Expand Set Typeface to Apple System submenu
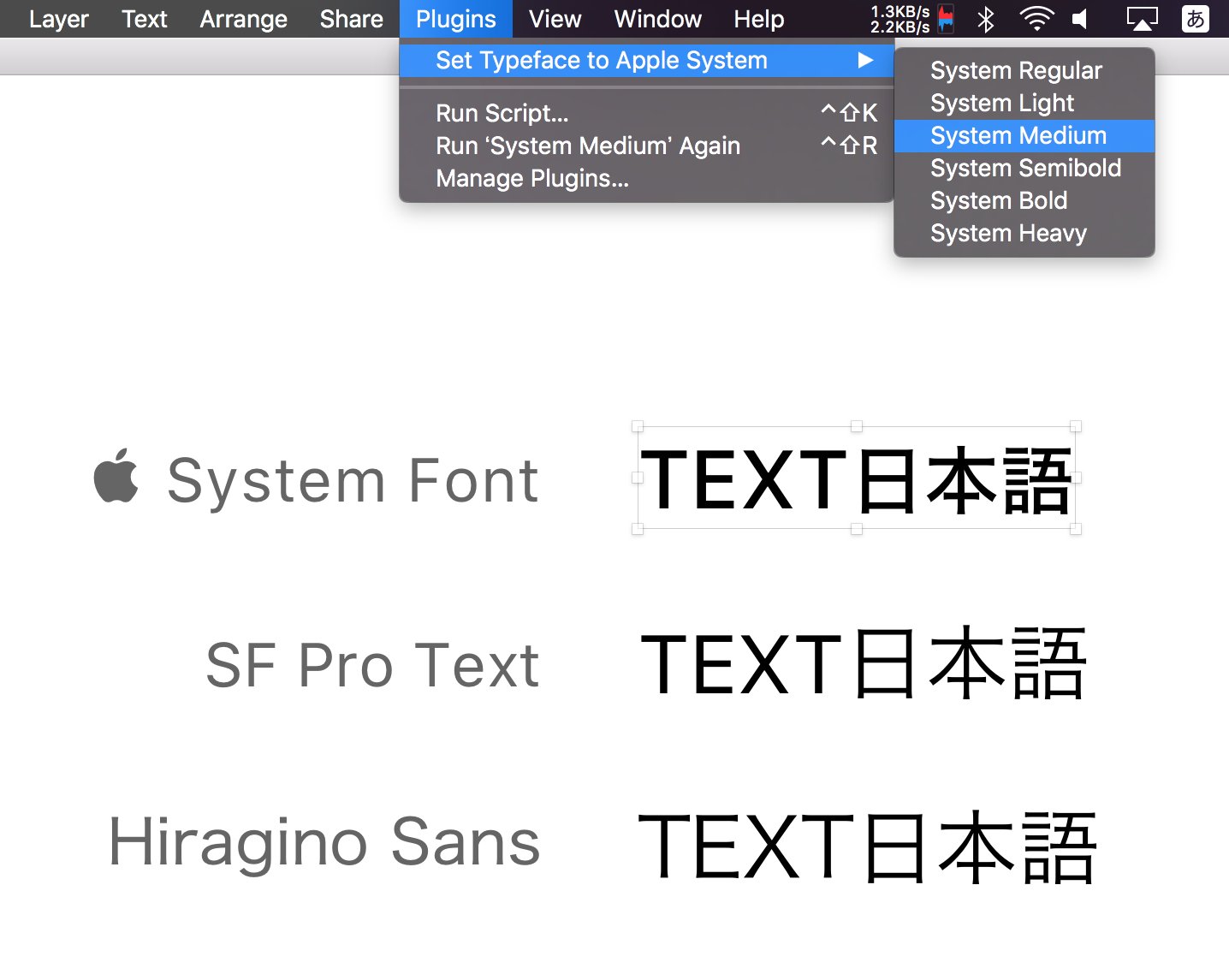This screenshot has height=980, width=1229. click(647, 60)
